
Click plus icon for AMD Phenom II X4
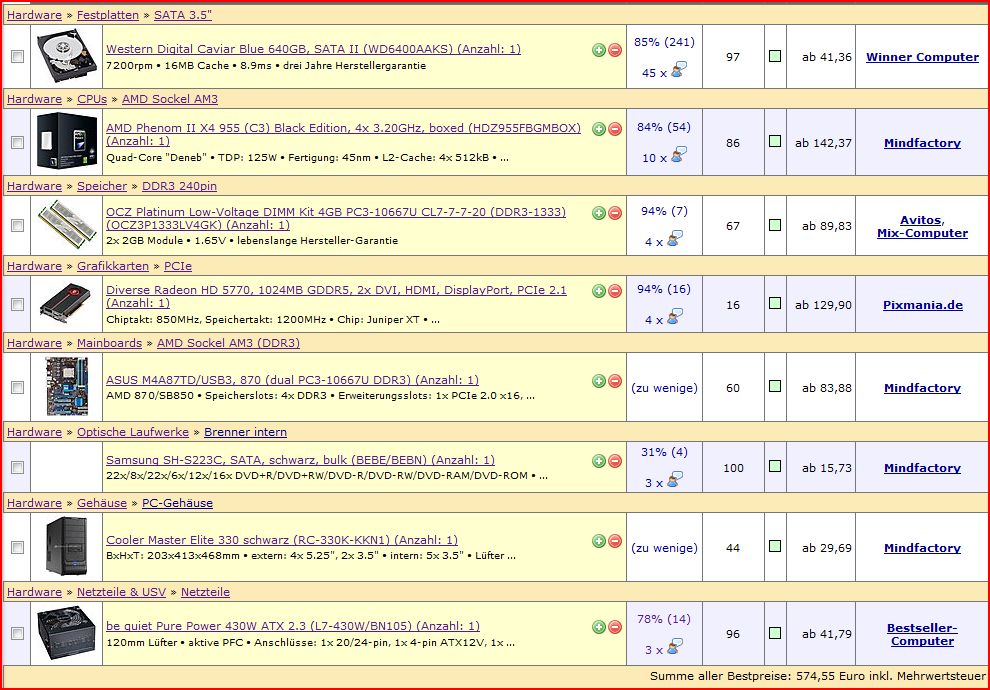click(599, 129)
